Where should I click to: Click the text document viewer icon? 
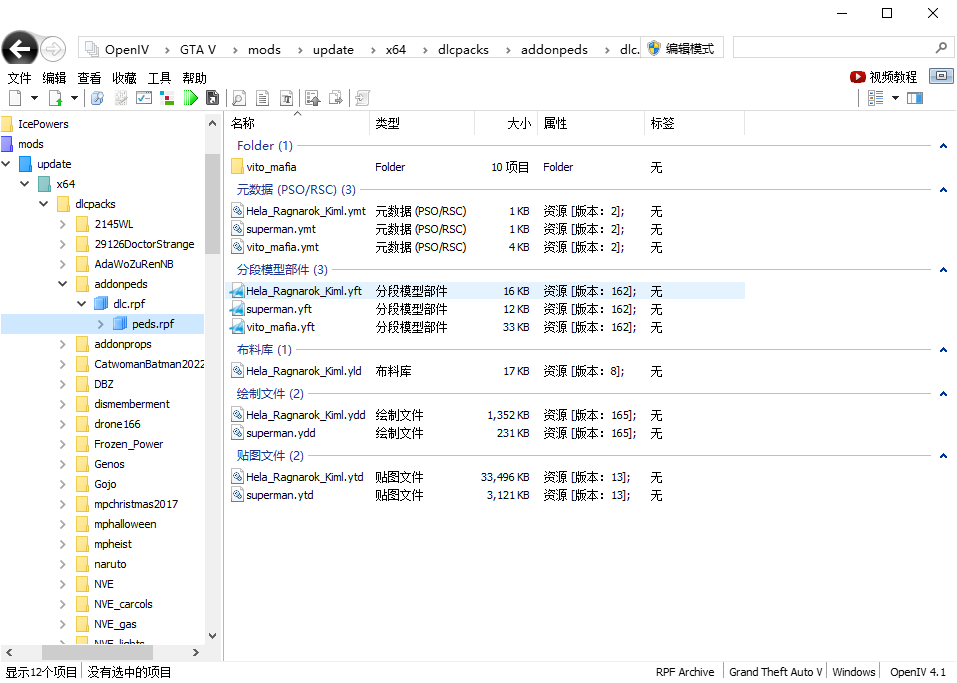[262, 98]
